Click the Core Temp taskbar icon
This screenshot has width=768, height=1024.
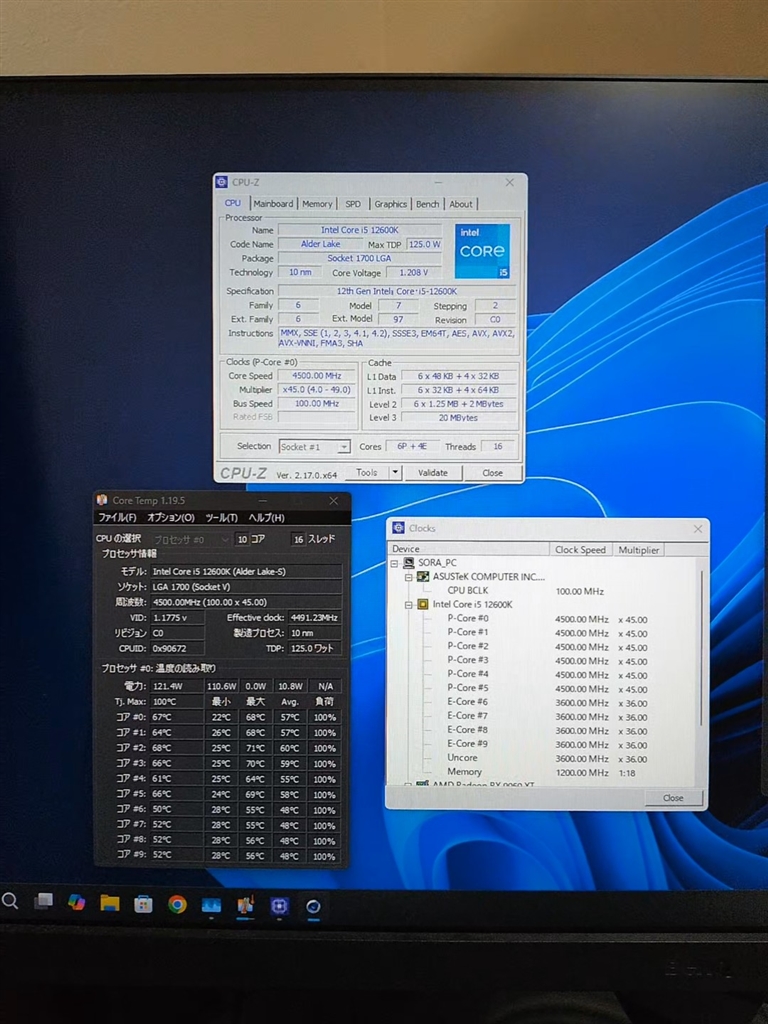coord(245,905)
